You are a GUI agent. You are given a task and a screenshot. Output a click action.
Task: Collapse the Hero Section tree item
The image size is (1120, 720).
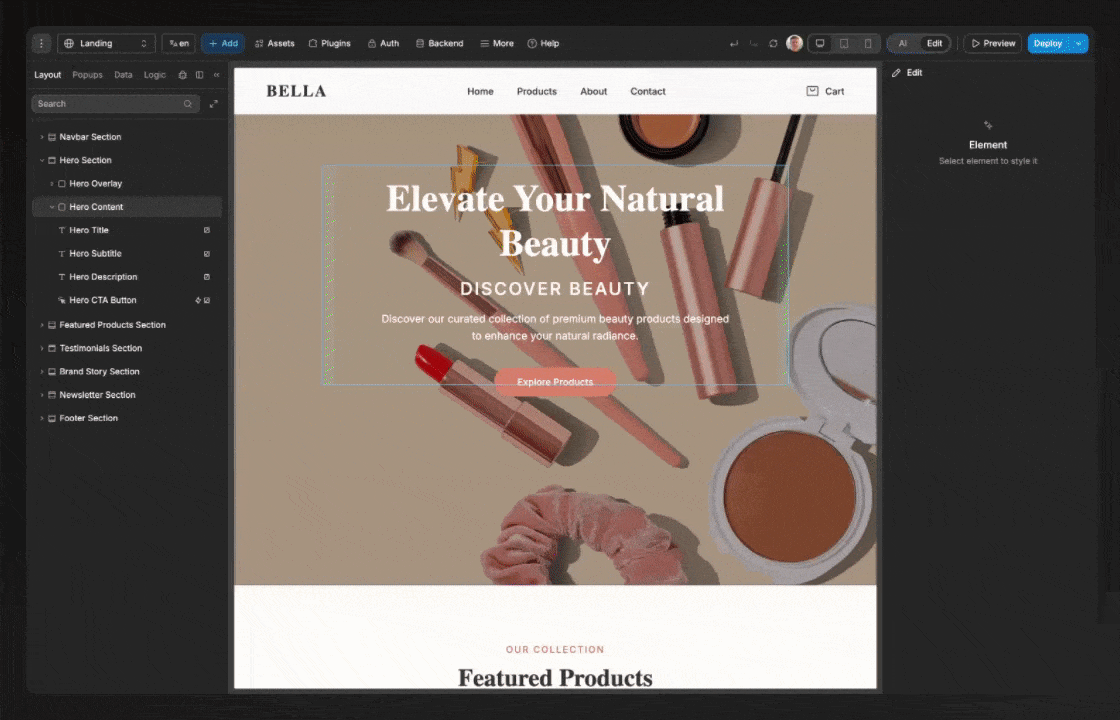click(x=42, y=160)
